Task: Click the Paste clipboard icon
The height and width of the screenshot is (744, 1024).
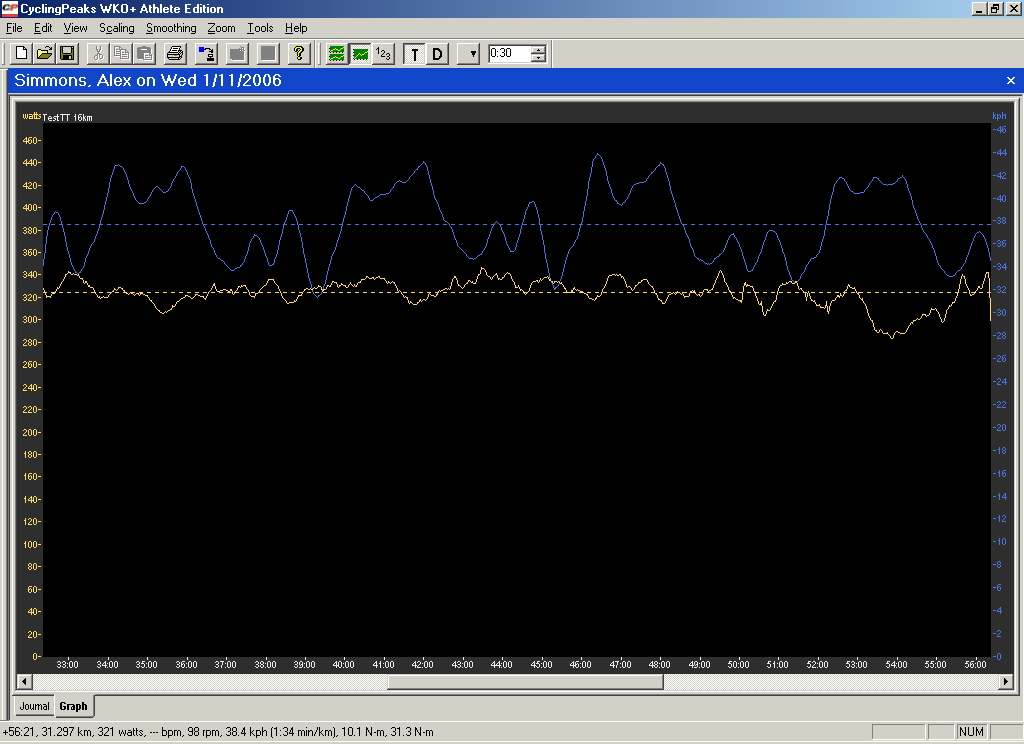Action: 144,54
